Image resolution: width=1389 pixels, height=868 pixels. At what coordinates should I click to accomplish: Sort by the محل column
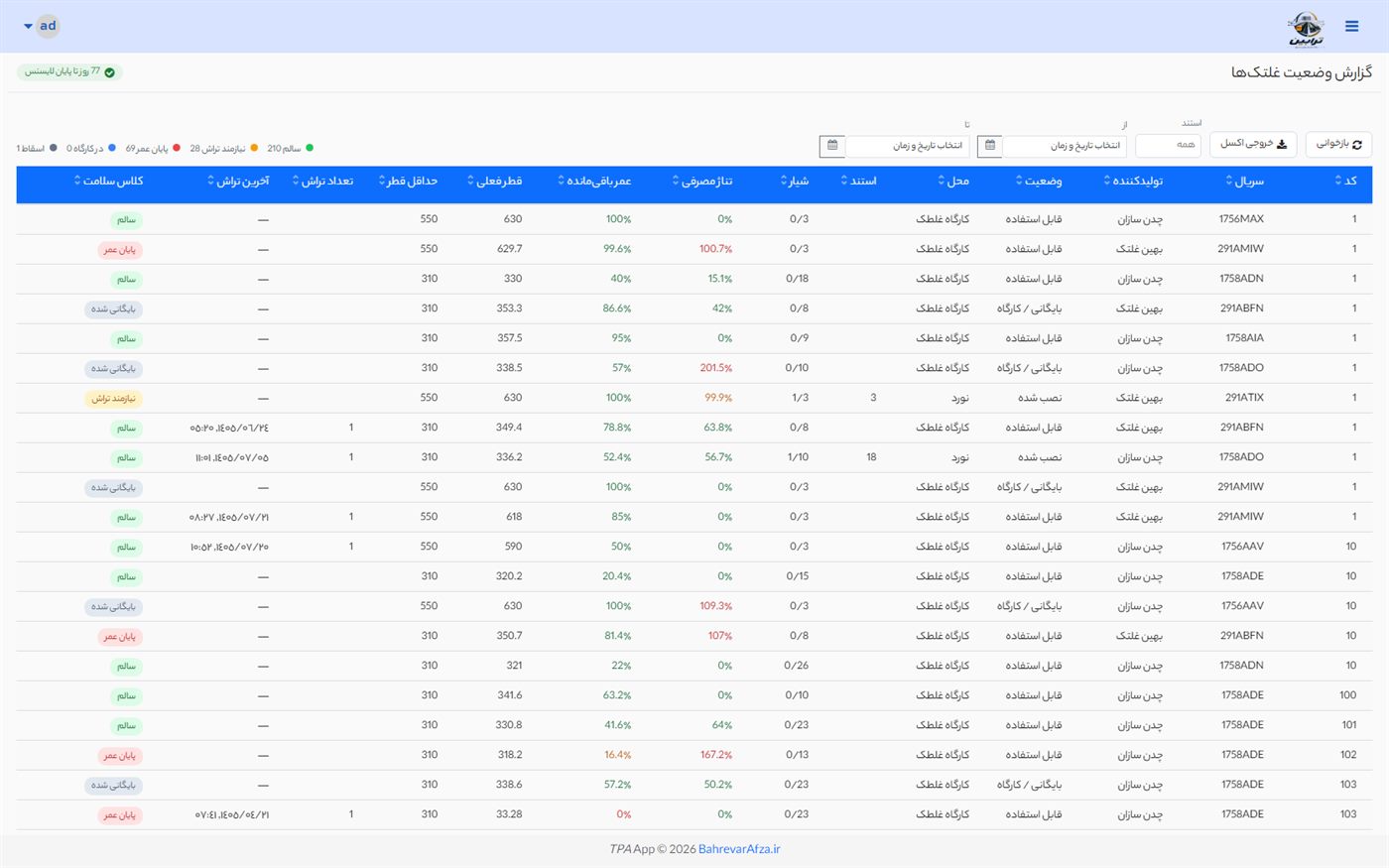coord(953,182)
